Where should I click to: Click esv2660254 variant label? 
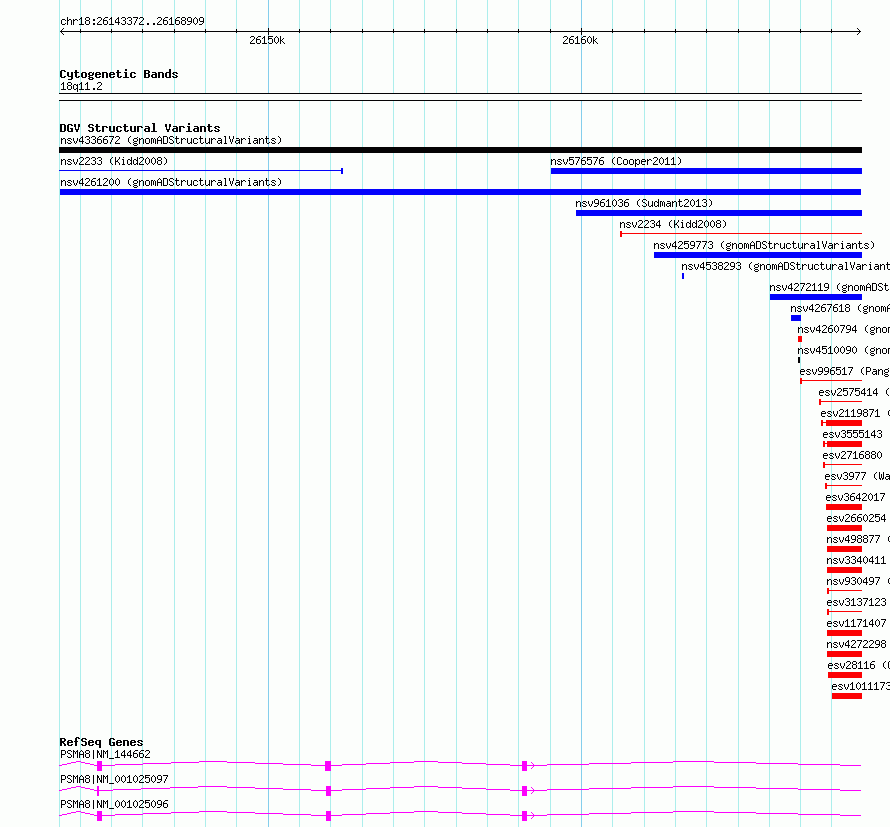tap(857, 518)
